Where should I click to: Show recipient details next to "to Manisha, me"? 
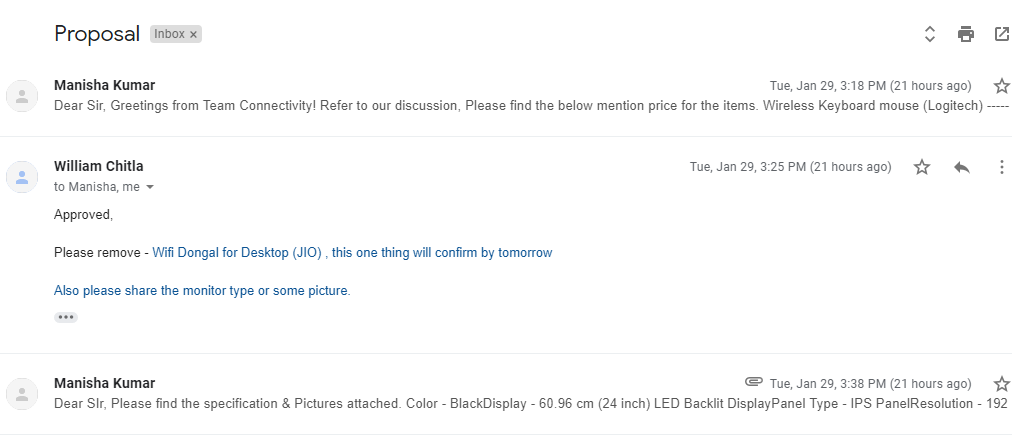[150, 187]
